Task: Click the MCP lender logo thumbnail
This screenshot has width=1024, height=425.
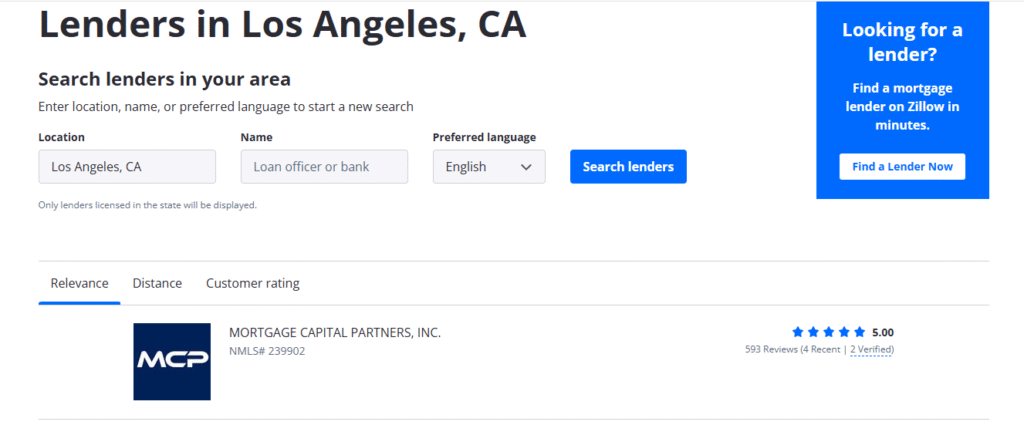Action: click(172, 361)
